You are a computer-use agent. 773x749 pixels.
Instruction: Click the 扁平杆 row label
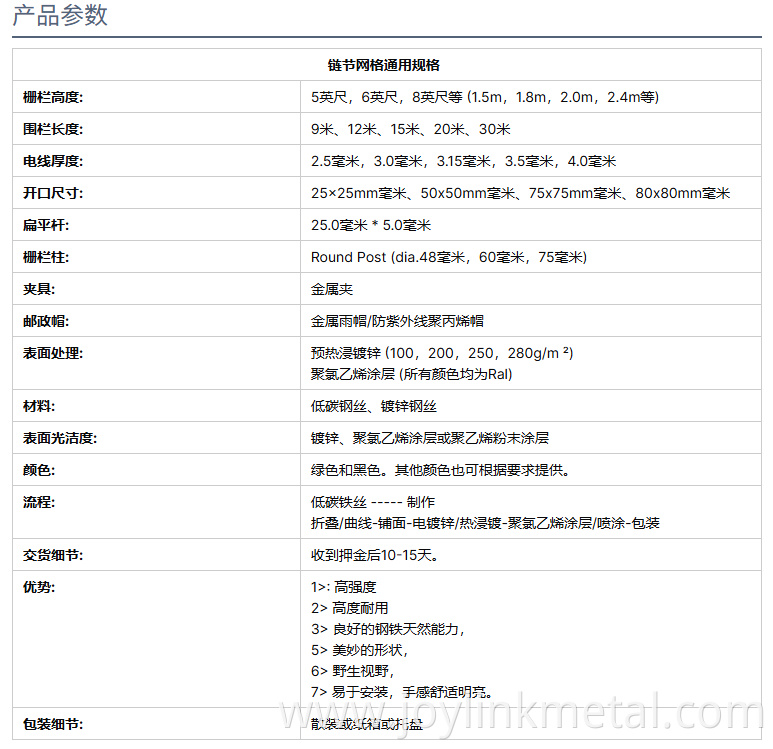click(46, 225)
